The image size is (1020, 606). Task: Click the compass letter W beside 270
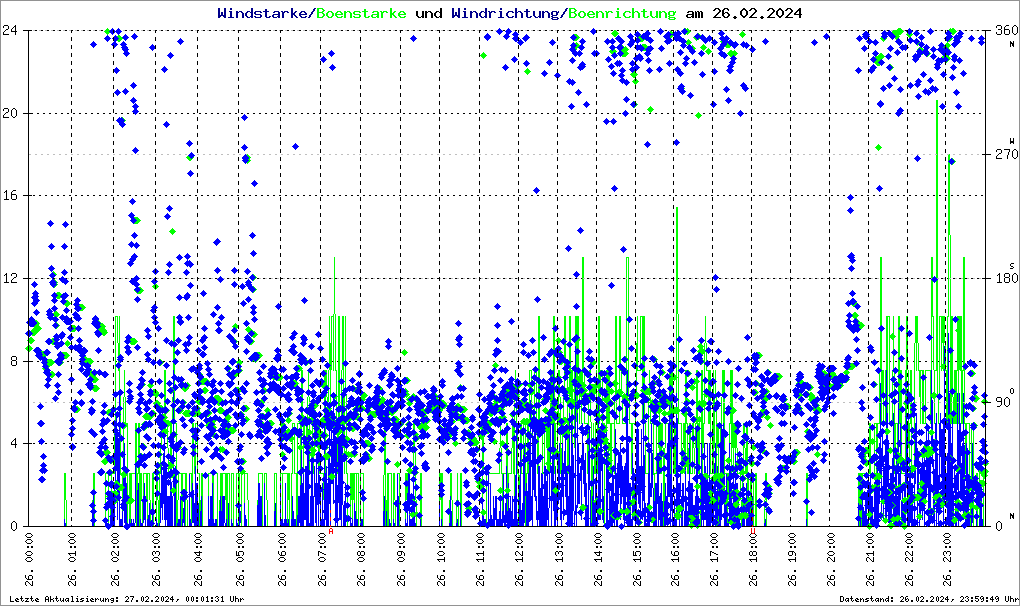[x=1012, y=141]
